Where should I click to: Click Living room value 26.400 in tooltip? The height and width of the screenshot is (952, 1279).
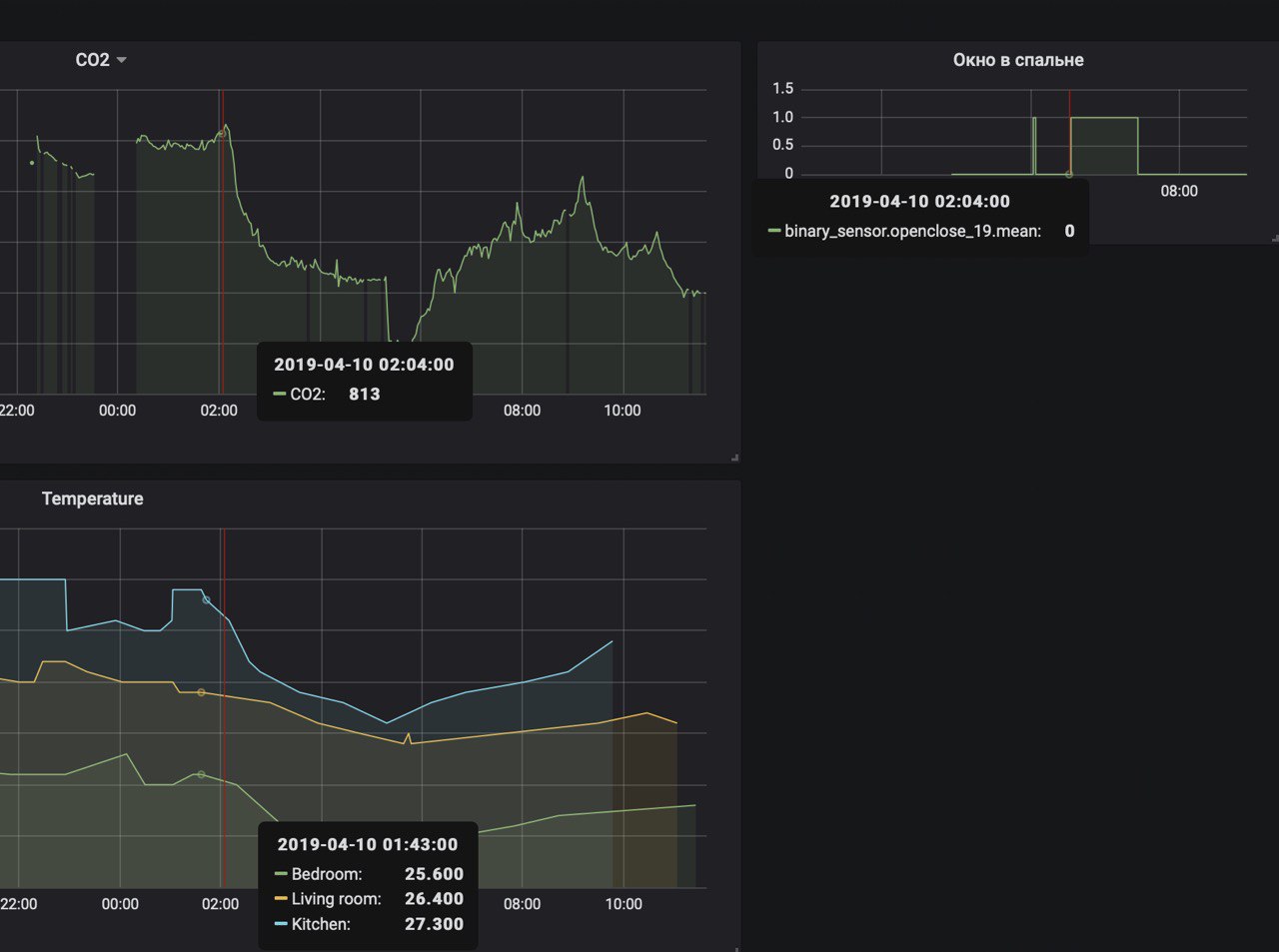click(434, 899)
